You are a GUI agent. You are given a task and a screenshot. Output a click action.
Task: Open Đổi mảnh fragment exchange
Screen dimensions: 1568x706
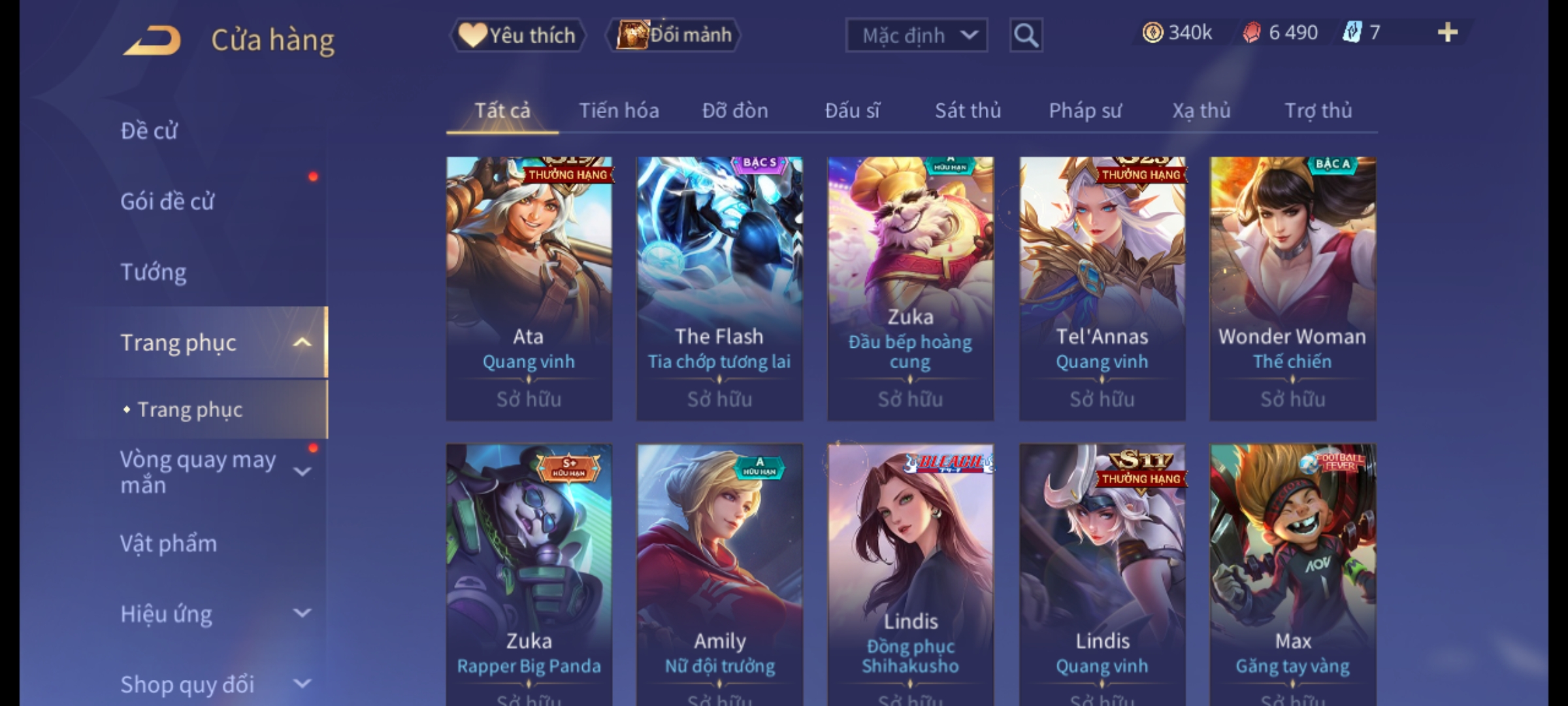point(673,35)
